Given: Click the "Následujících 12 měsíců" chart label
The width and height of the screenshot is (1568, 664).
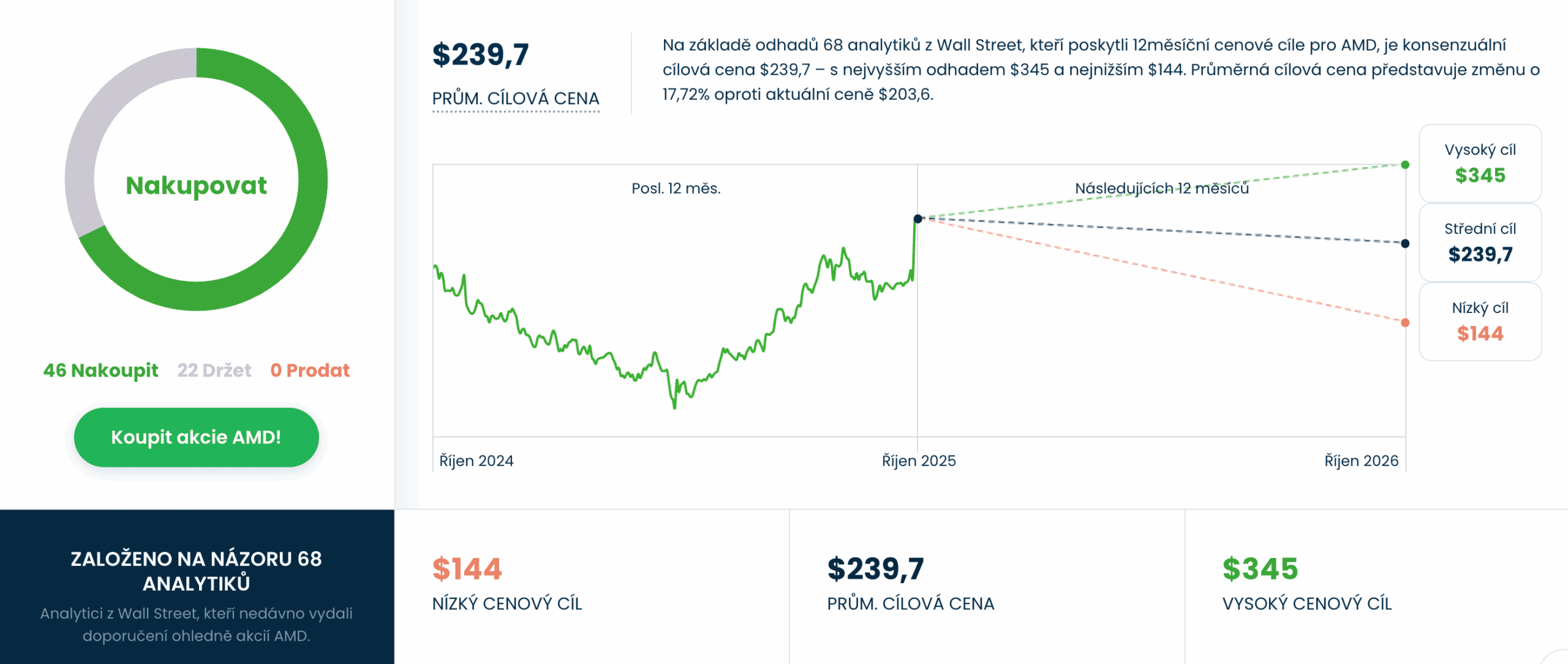Looking at the screenshot, I should click(x=1161, y=188).
